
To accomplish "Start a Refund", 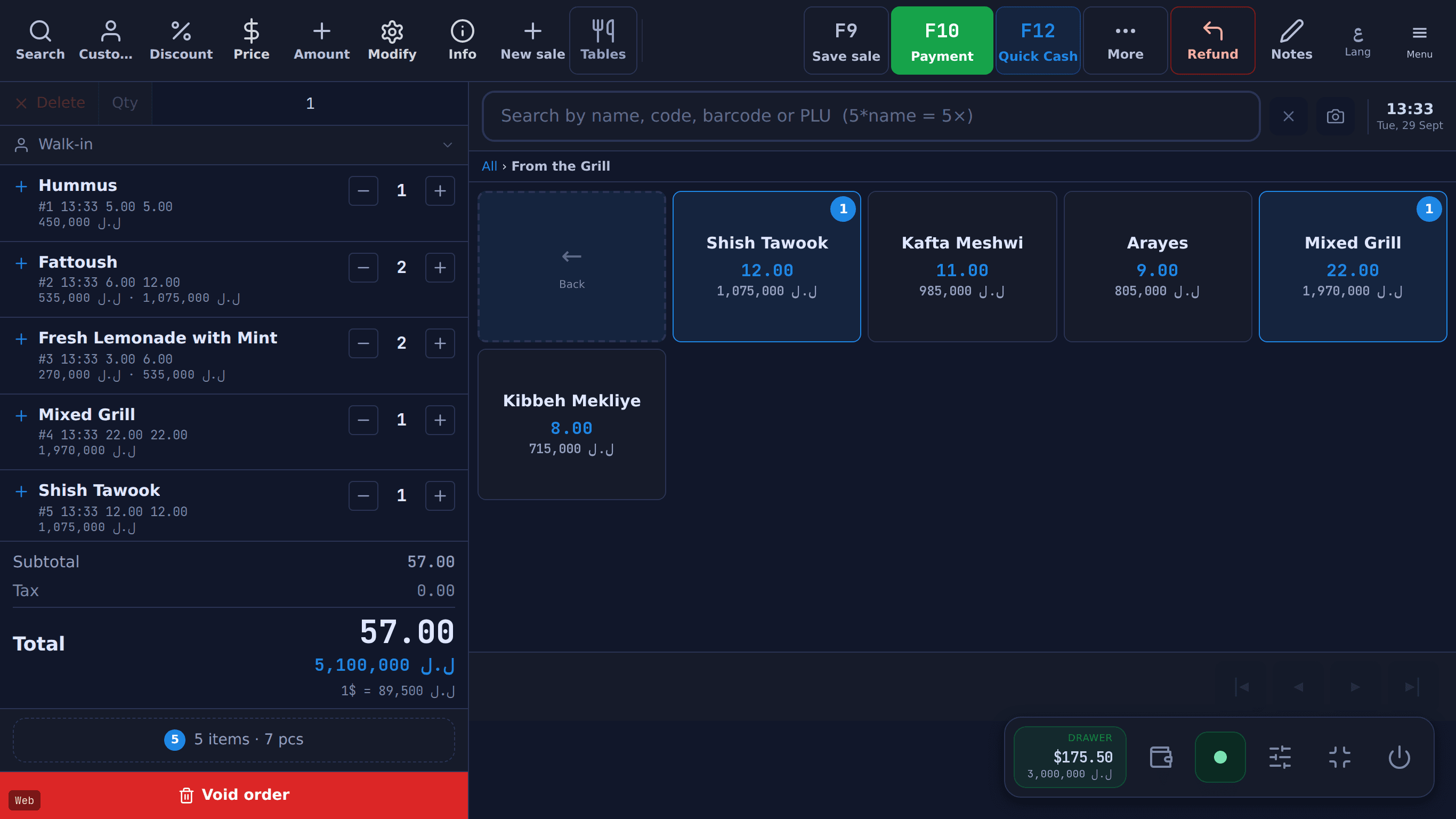I will (x=1212, y=40).
